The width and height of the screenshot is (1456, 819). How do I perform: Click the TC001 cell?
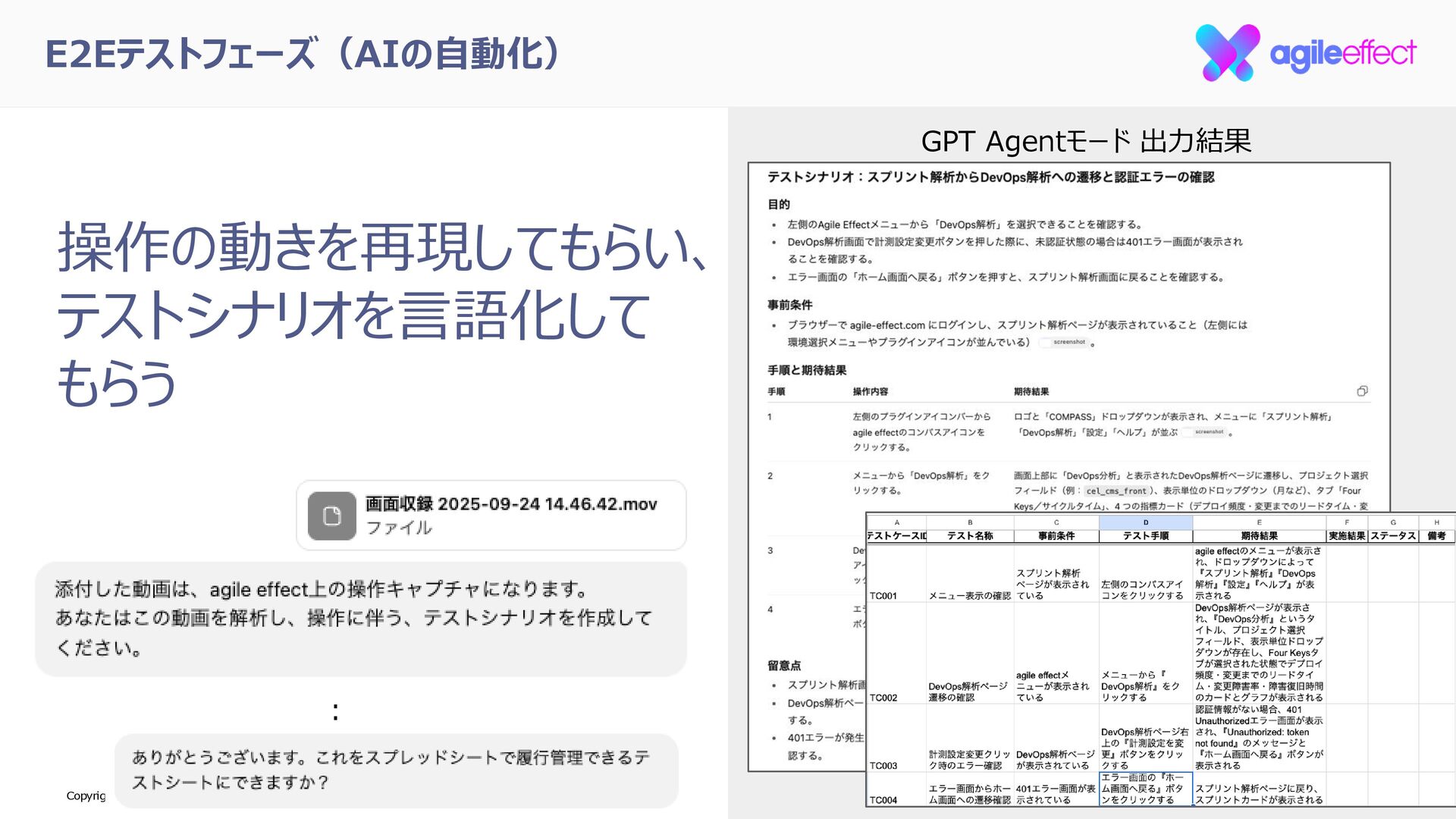883,596
